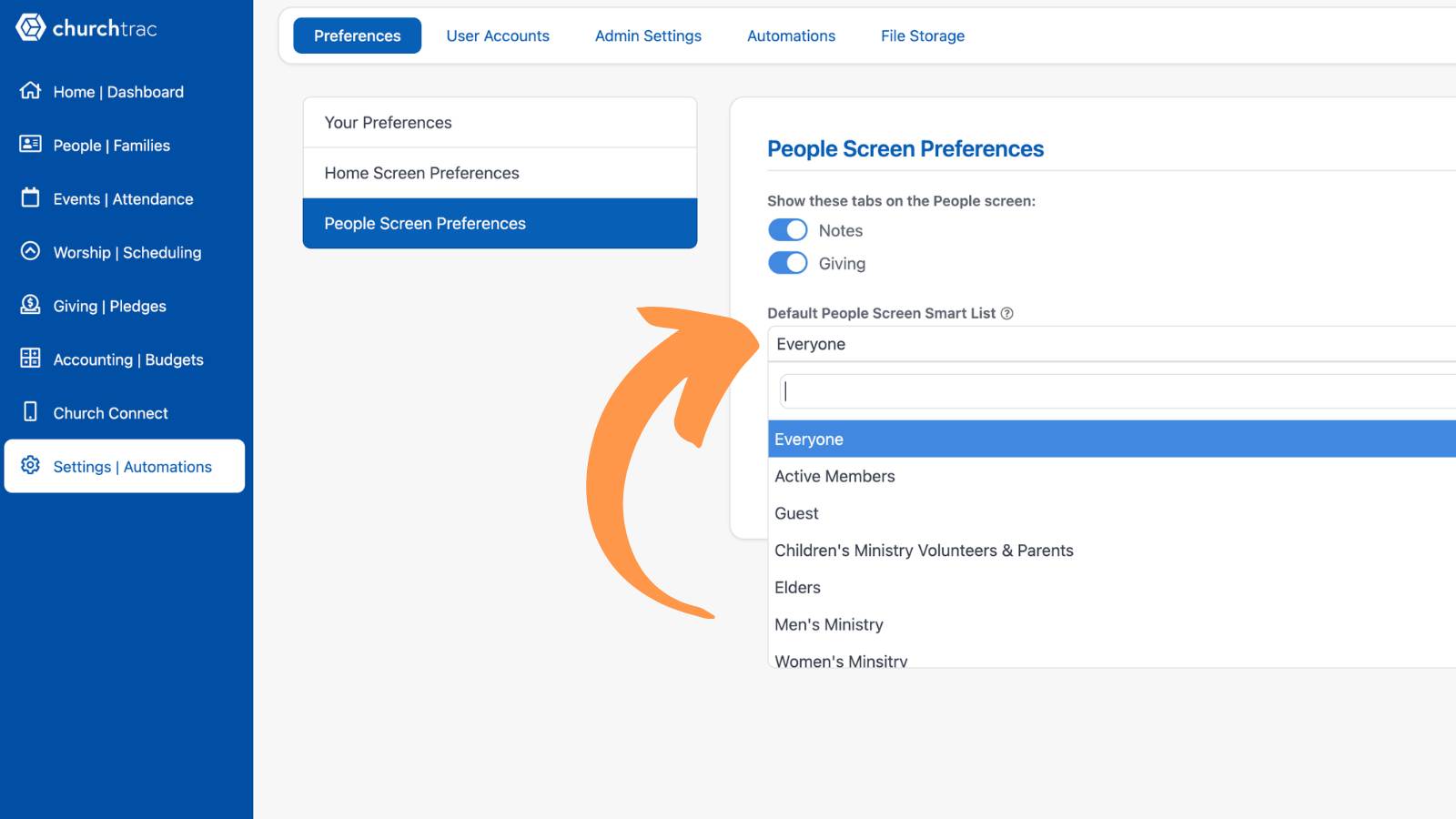
Task: Choose Guest from the smart list
Action: pos(1111,513)
